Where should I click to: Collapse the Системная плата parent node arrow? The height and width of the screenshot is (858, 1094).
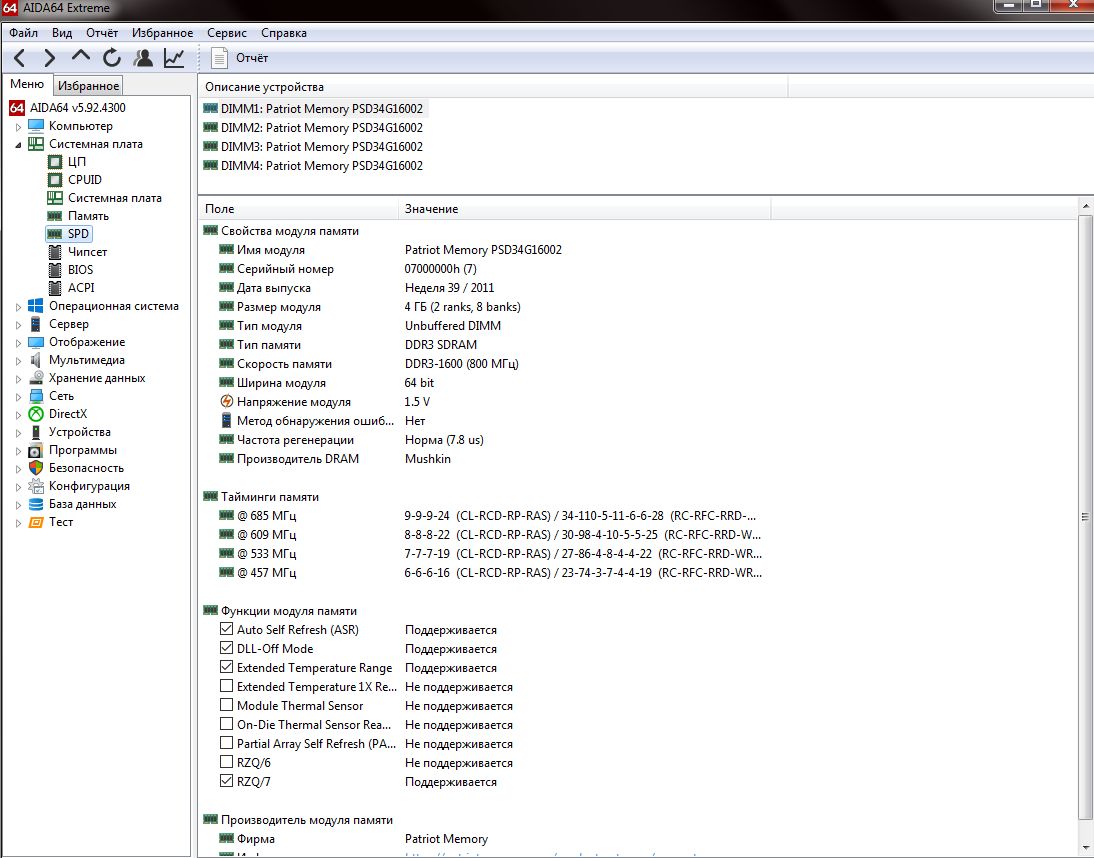(x=18, y=145)
